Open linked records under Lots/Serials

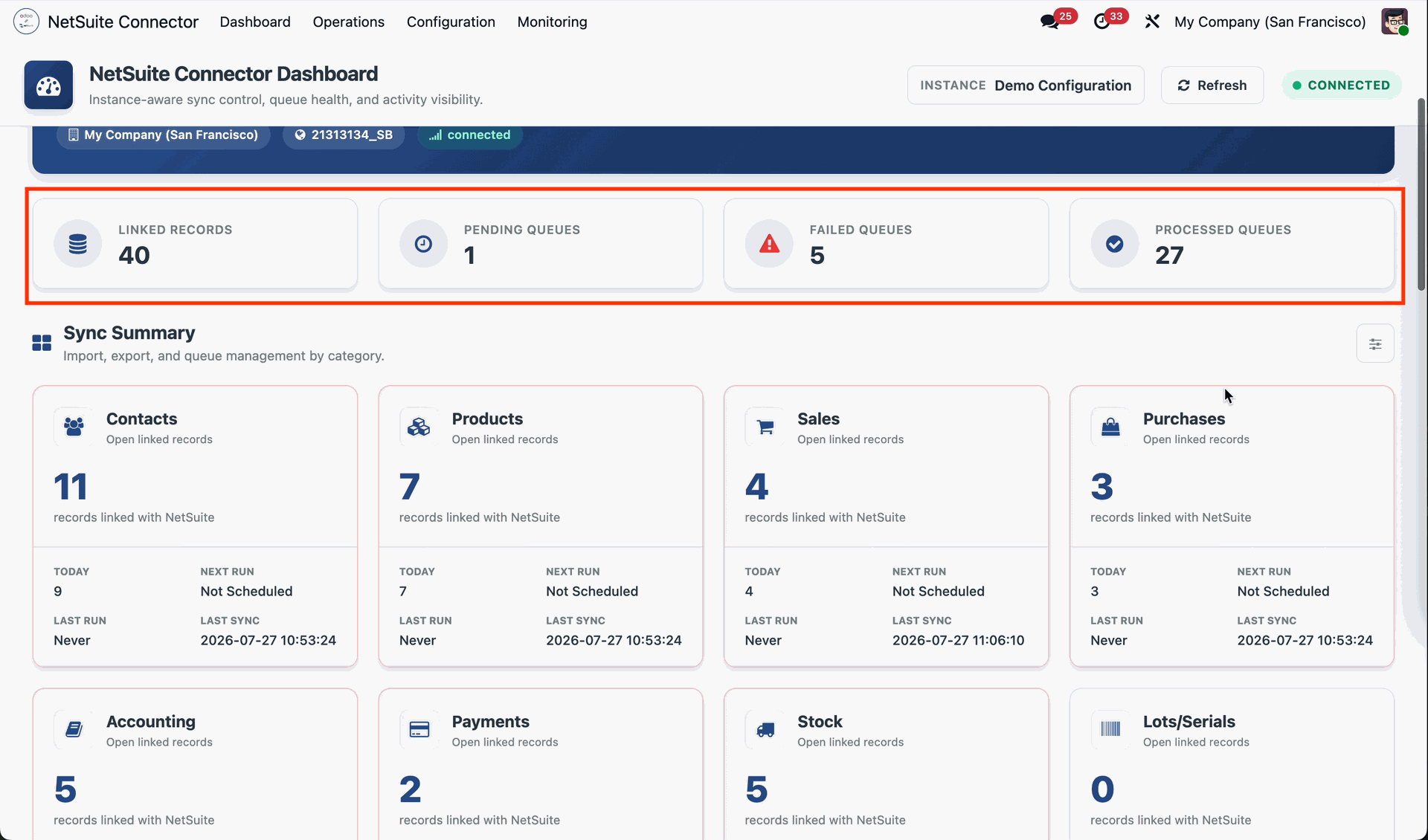point(1196,742)
